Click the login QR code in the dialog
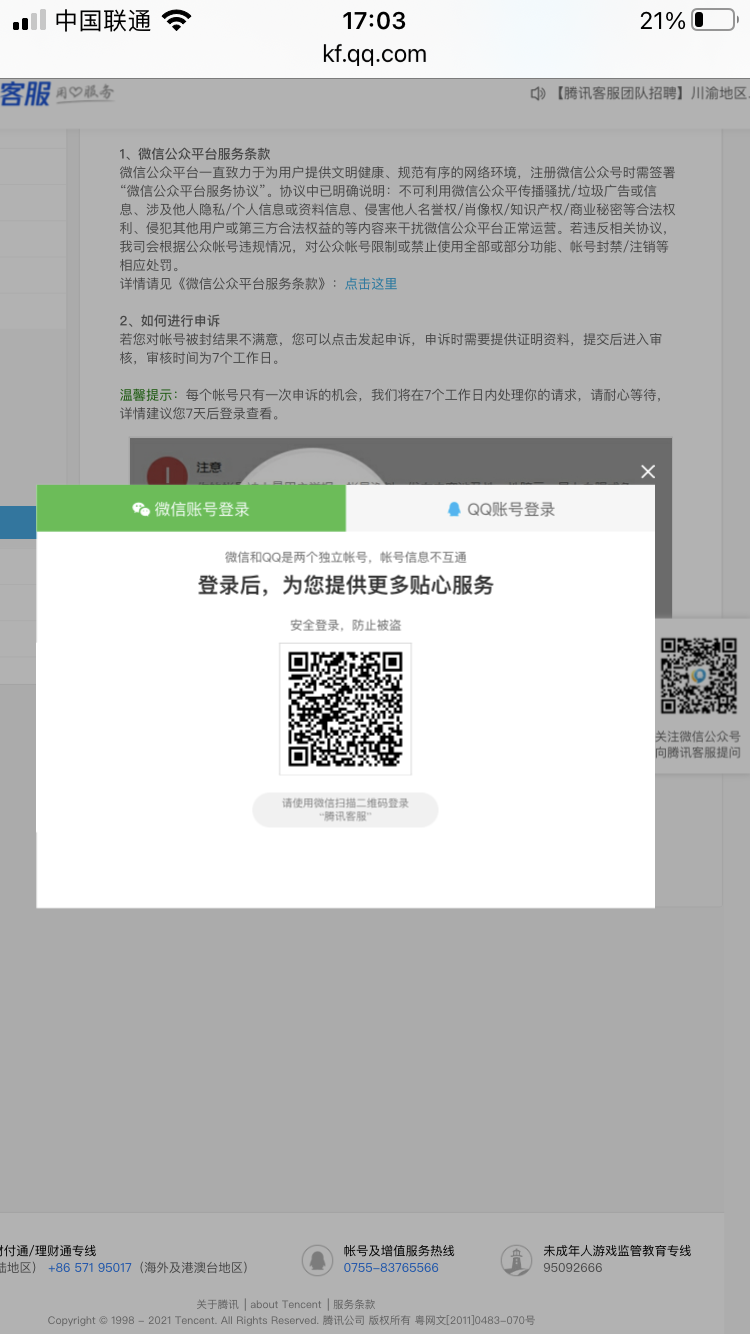The image size is (750, 1334). coord(345,709)
